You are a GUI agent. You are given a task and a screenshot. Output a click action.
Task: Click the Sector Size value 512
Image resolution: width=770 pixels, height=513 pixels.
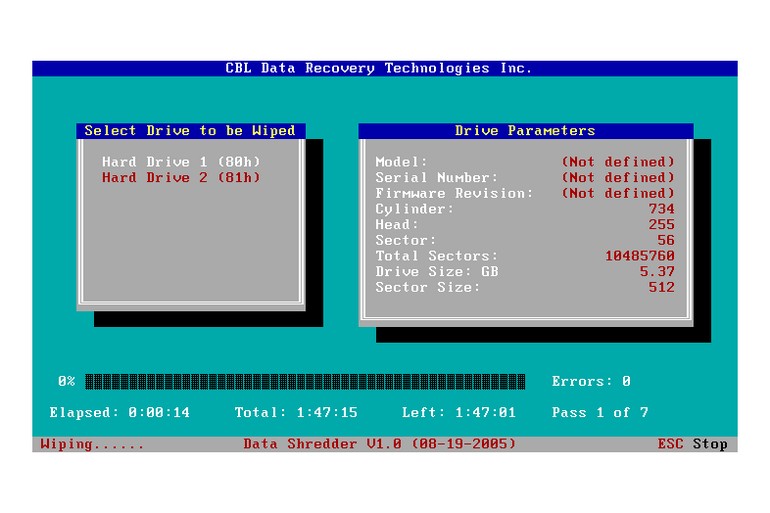coord(661,288)
